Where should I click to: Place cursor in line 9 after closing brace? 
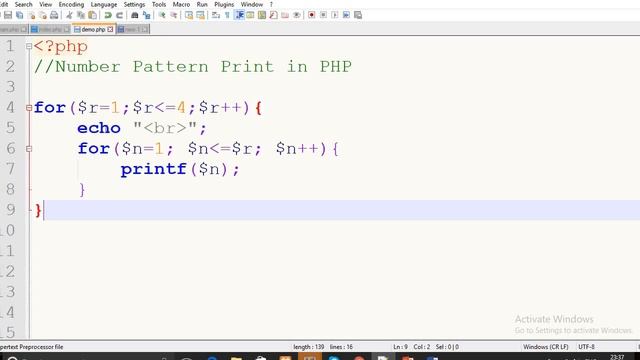[44, 210]
